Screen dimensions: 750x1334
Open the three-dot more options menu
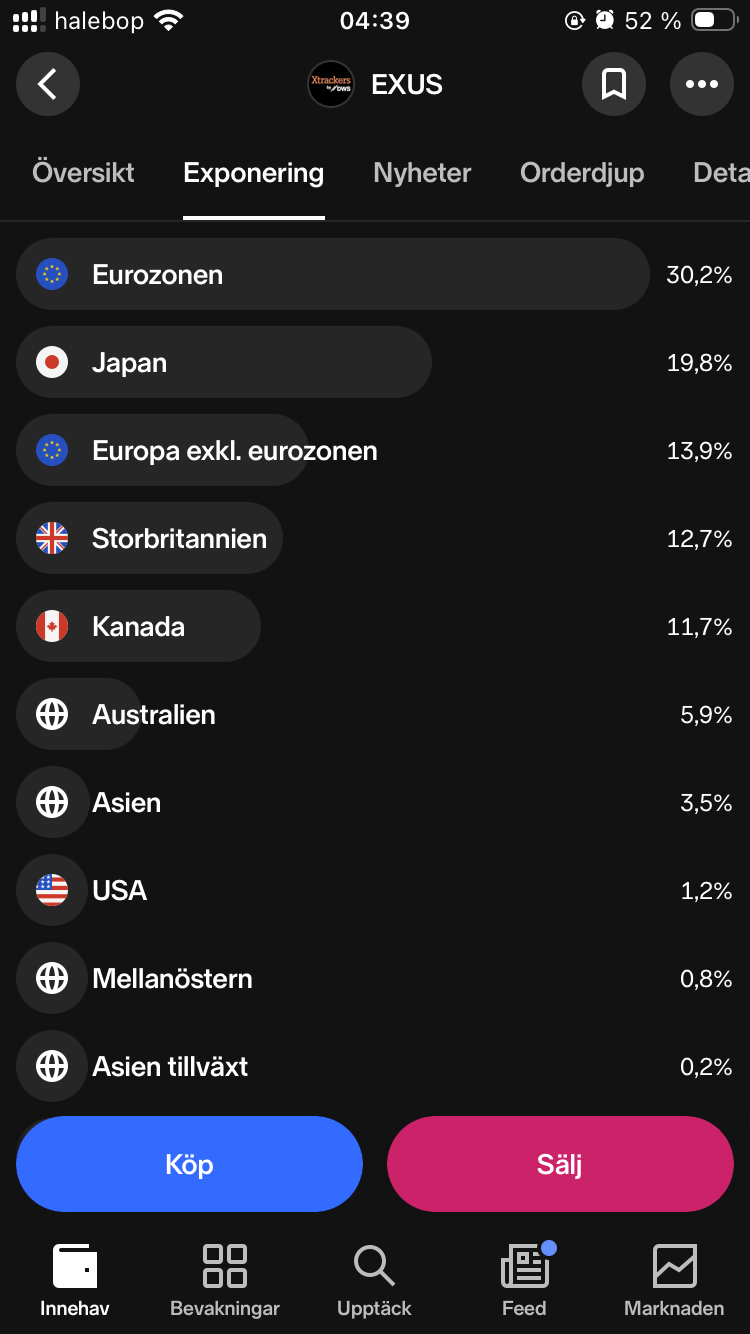tap(701, 84)
